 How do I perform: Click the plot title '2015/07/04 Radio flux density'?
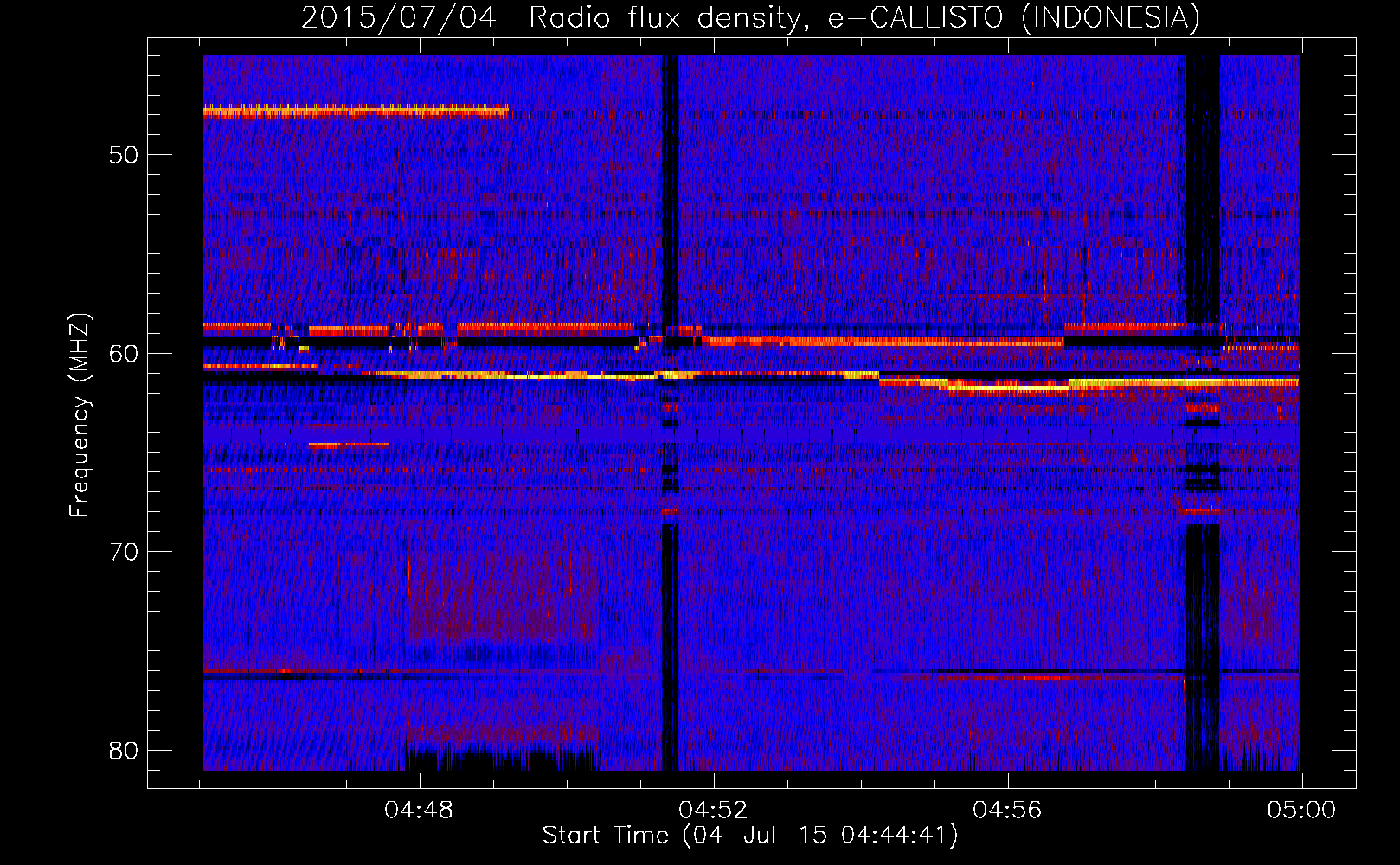tap(750, 17)
